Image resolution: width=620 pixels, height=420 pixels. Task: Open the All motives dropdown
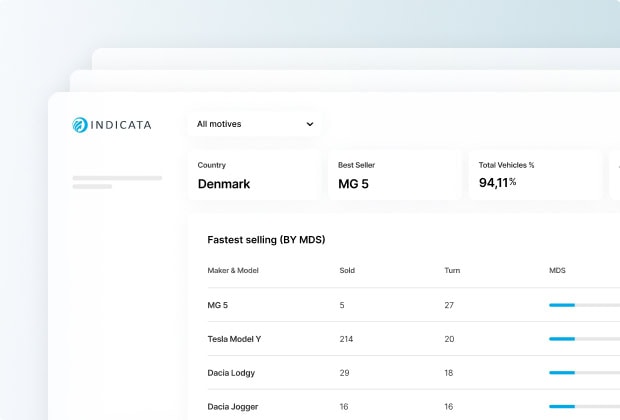[x=255, y=124]
